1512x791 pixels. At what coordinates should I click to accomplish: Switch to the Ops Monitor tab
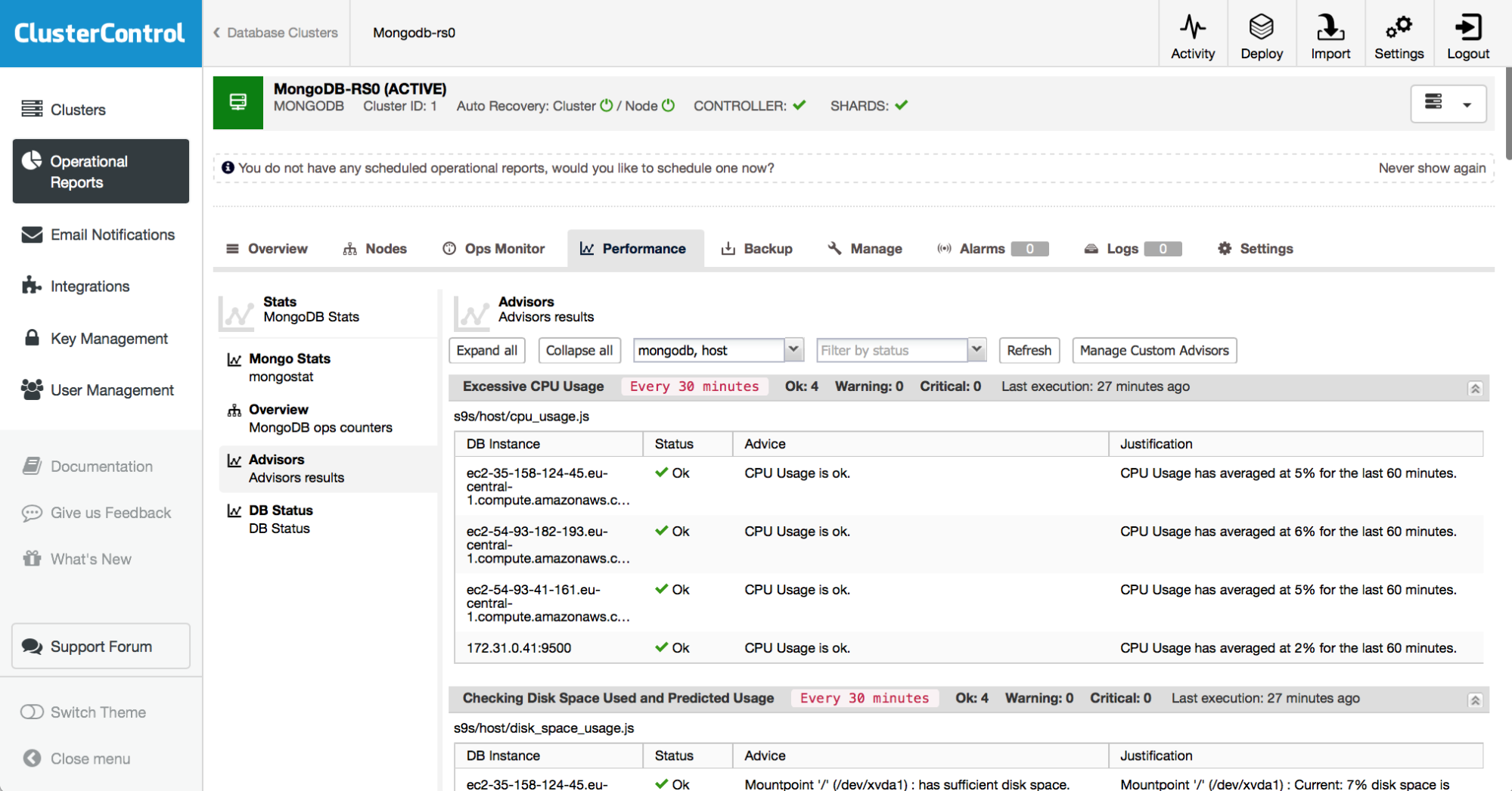tap(493, 249)
